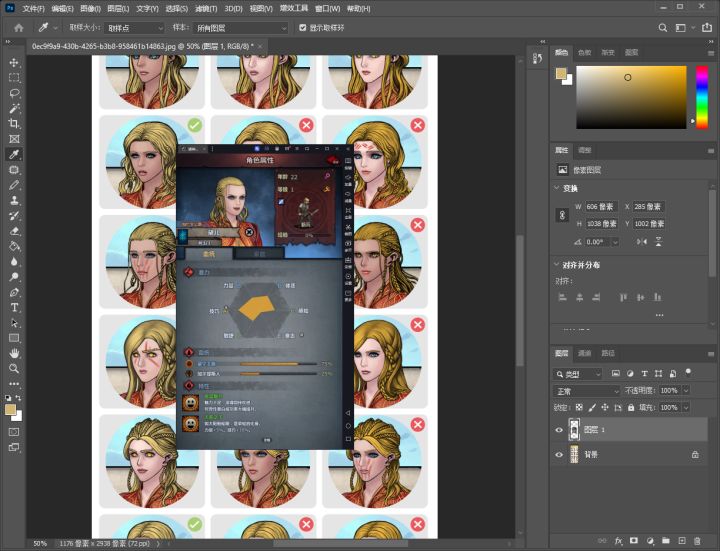The height and width of the screenshot is (551, 720).
Task: Open the 样本 所有图层 dropdown
Action: (x=240, y=28)
